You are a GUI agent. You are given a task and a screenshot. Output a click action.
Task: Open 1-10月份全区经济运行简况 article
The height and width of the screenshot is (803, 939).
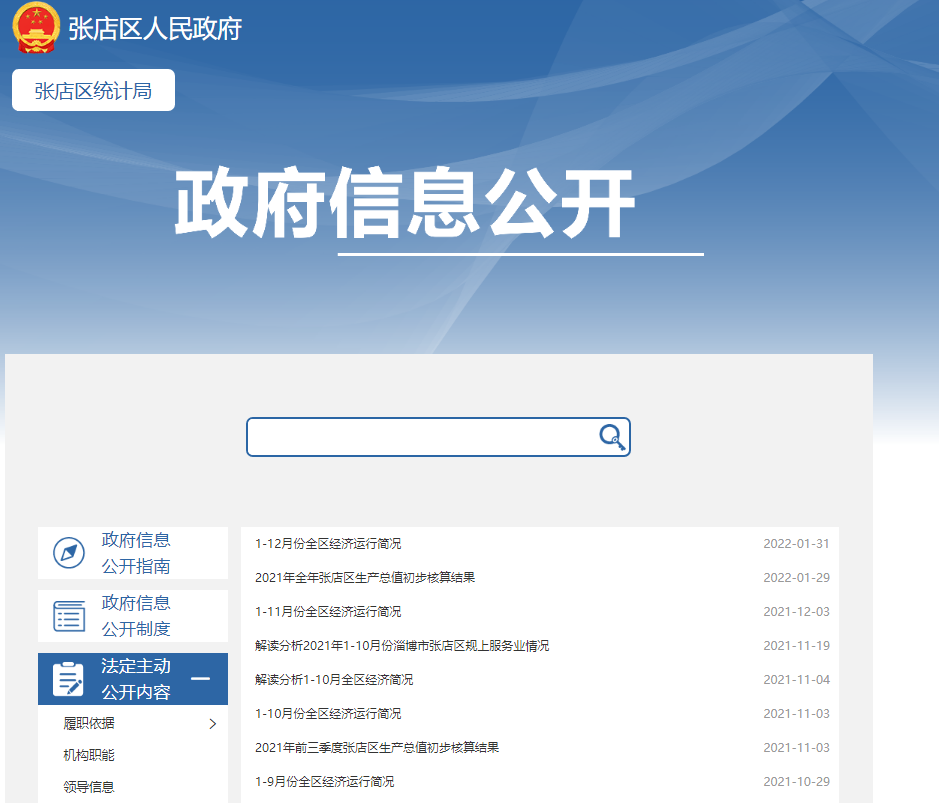(x=328, y=714)
